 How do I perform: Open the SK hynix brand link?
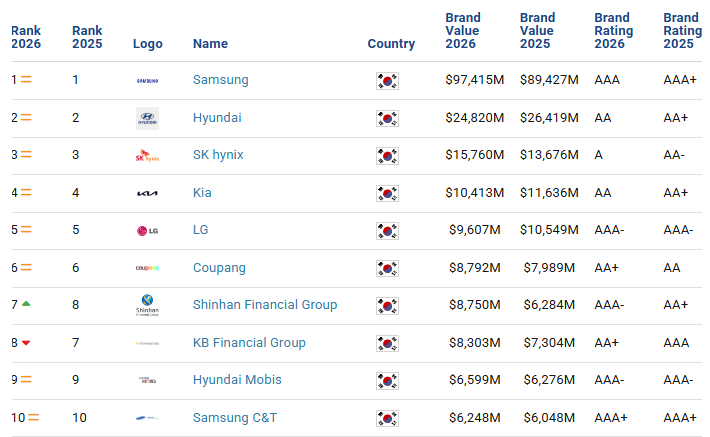pos(218,155)
